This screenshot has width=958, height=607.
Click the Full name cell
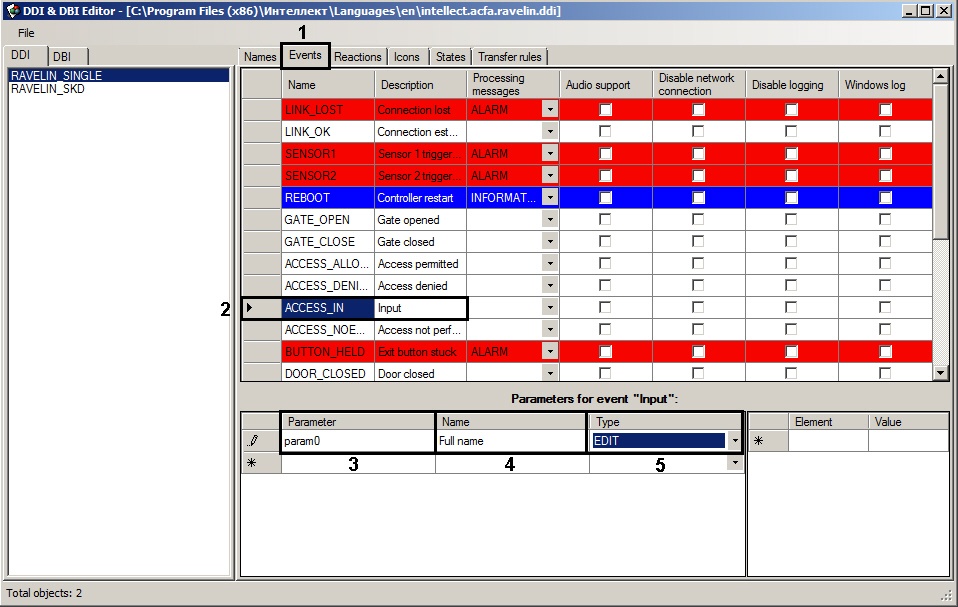tap(510, 441)
